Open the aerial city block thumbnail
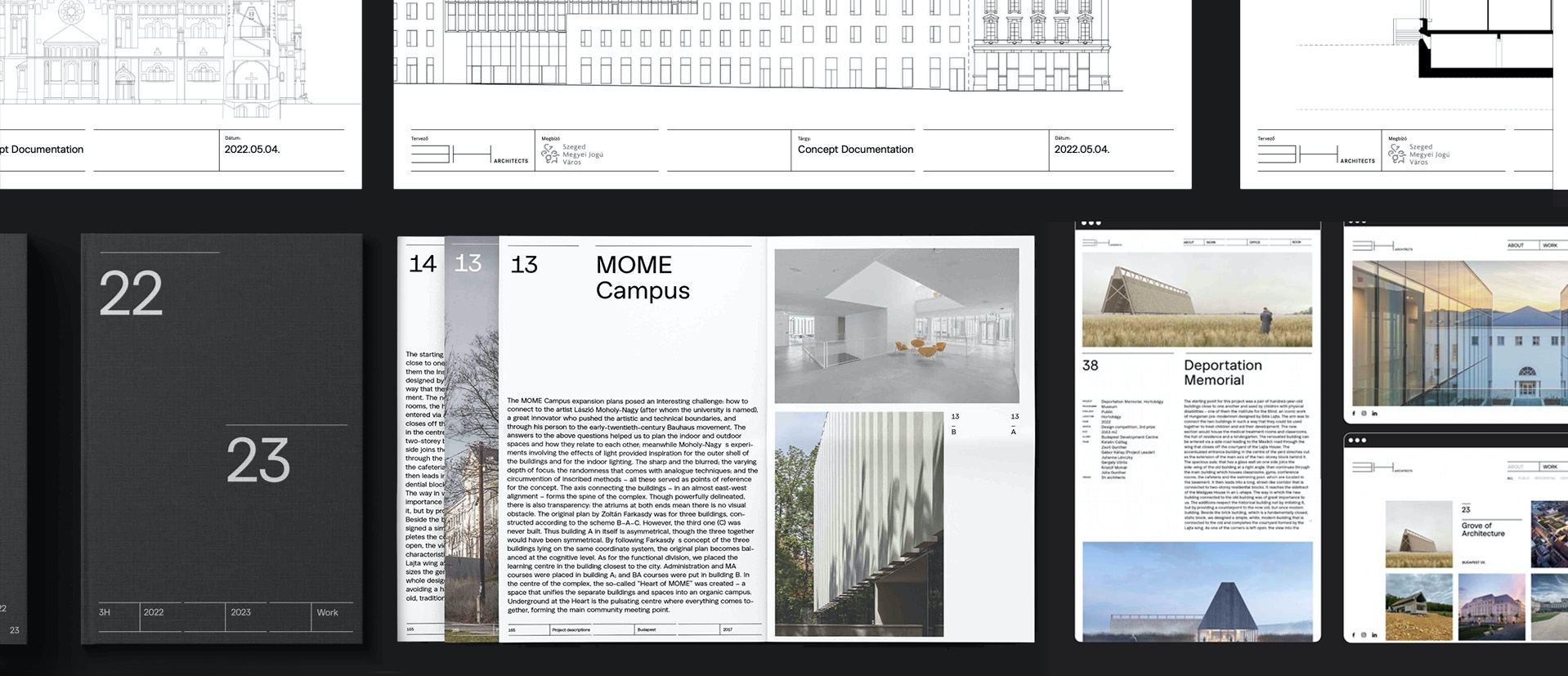1568x676 pixels. (1548, 535)
